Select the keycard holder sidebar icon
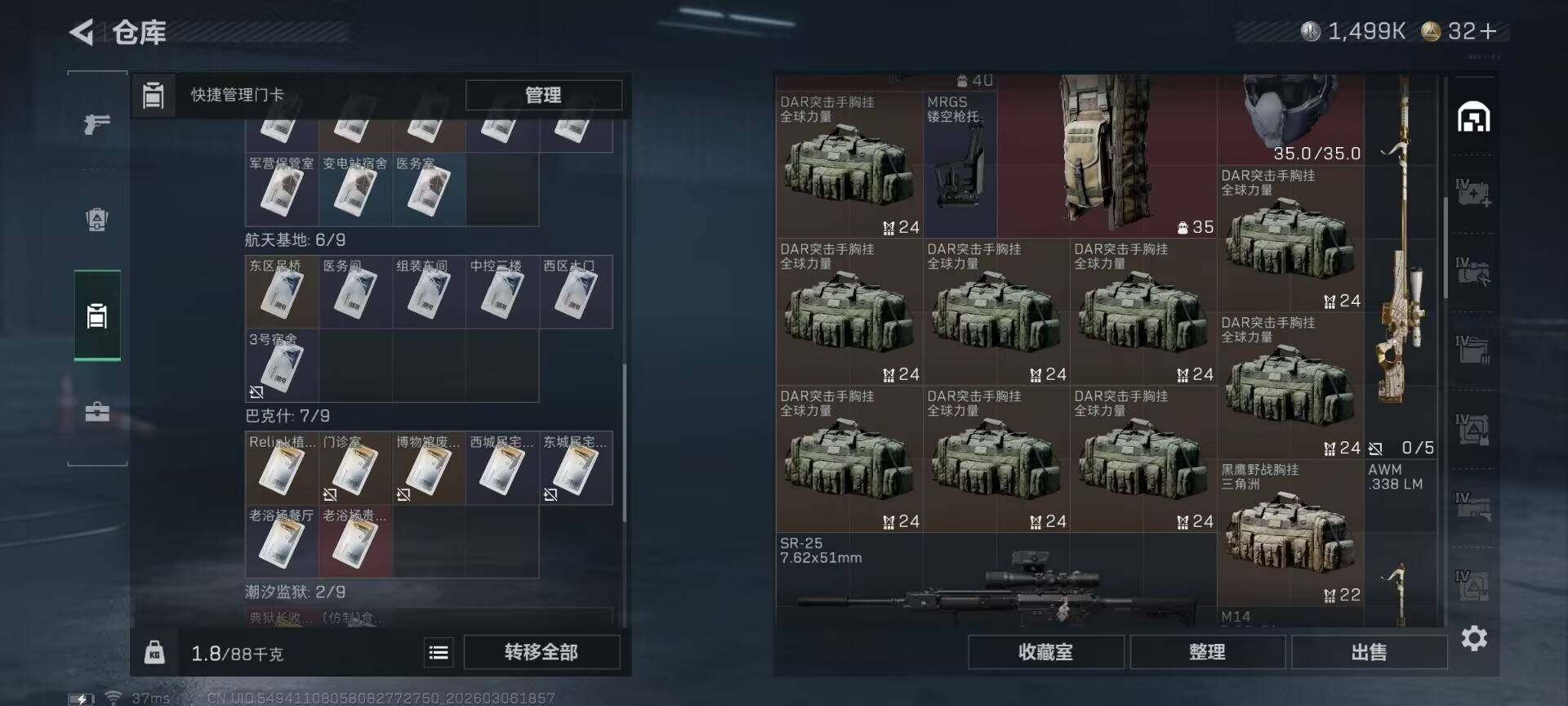Screen dimensions: 1568x706 tap(97, 315)
